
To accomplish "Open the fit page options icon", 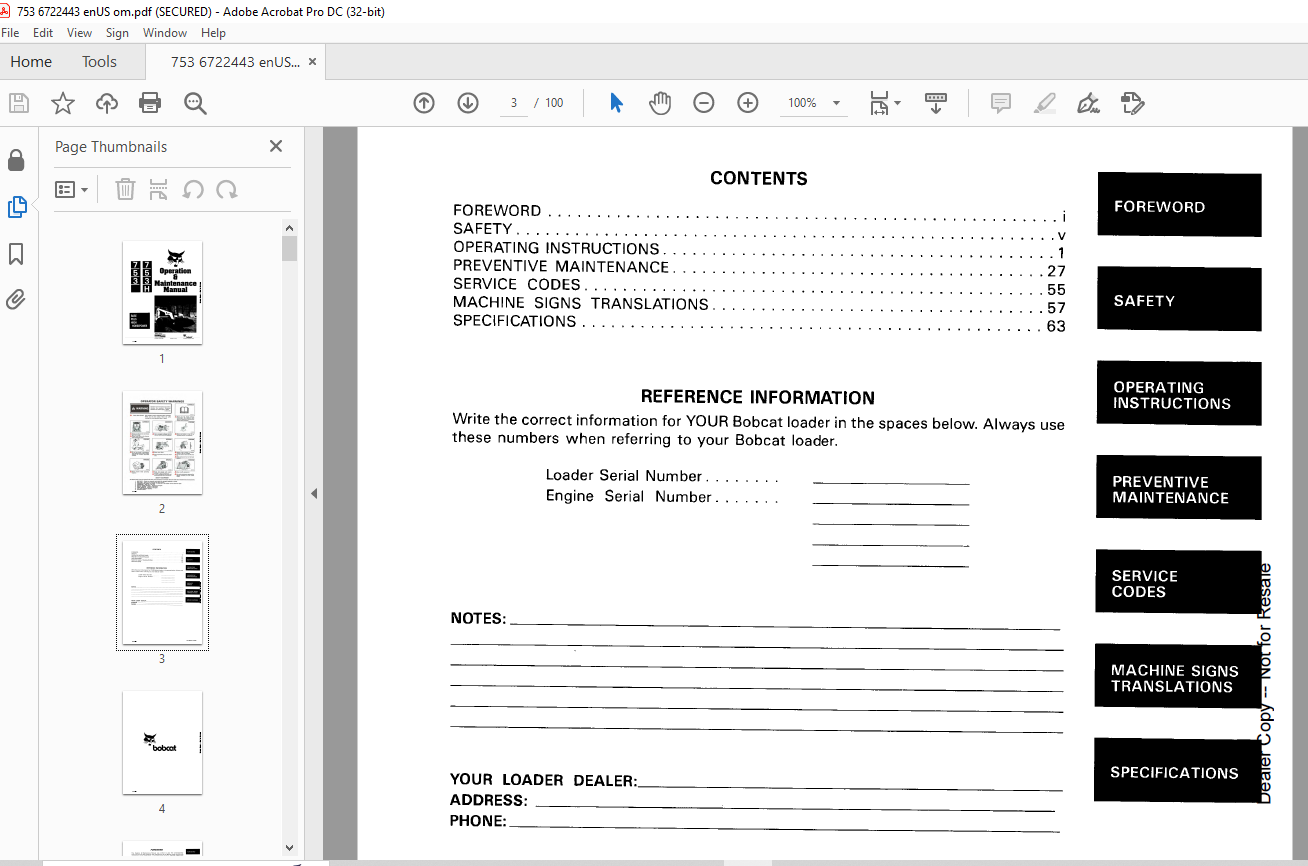I will (x=879, y=103).
